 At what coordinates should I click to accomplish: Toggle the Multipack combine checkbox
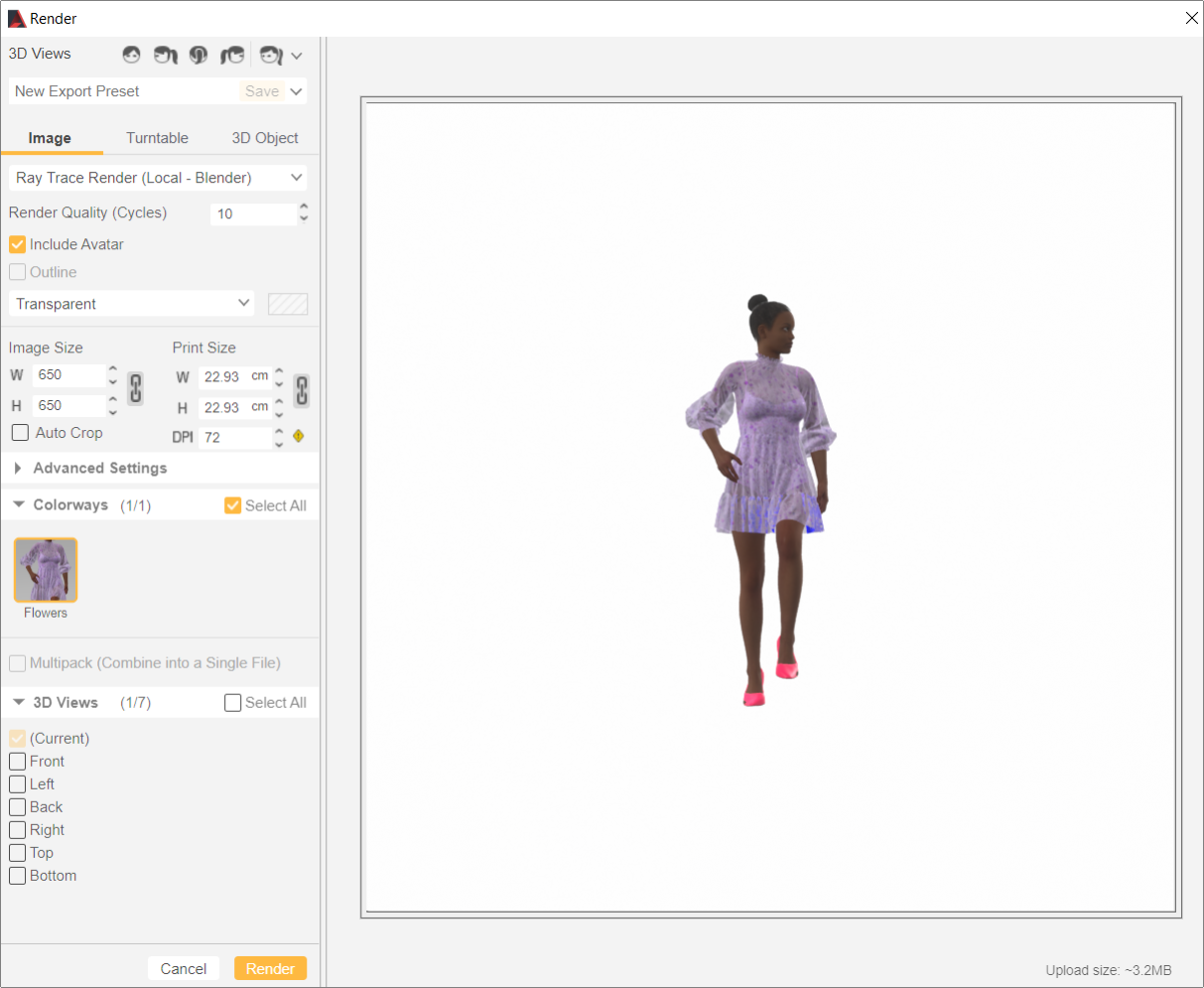click(17, 663)
